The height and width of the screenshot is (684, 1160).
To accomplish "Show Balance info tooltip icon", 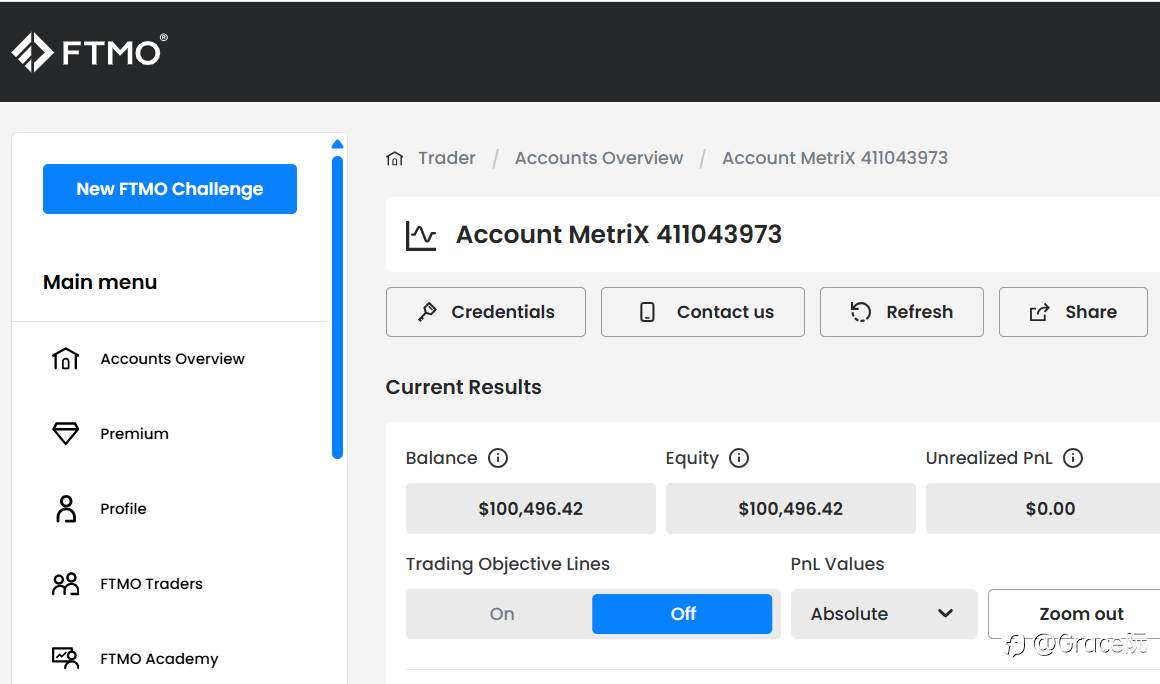I will [498, 458].
